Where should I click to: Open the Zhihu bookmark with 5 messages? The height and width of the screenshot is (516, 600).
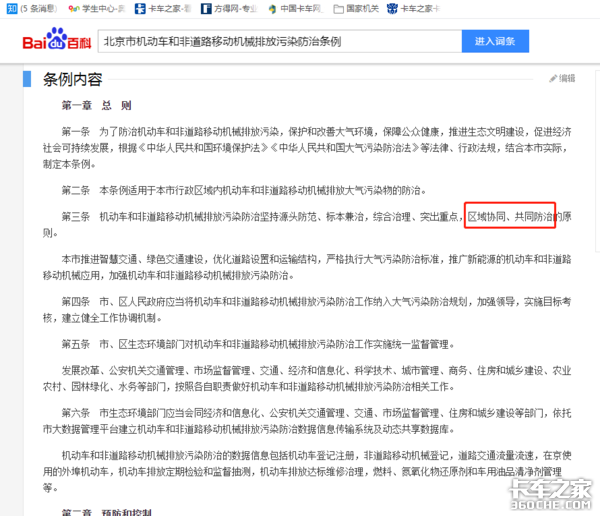[x=32, y=8]
